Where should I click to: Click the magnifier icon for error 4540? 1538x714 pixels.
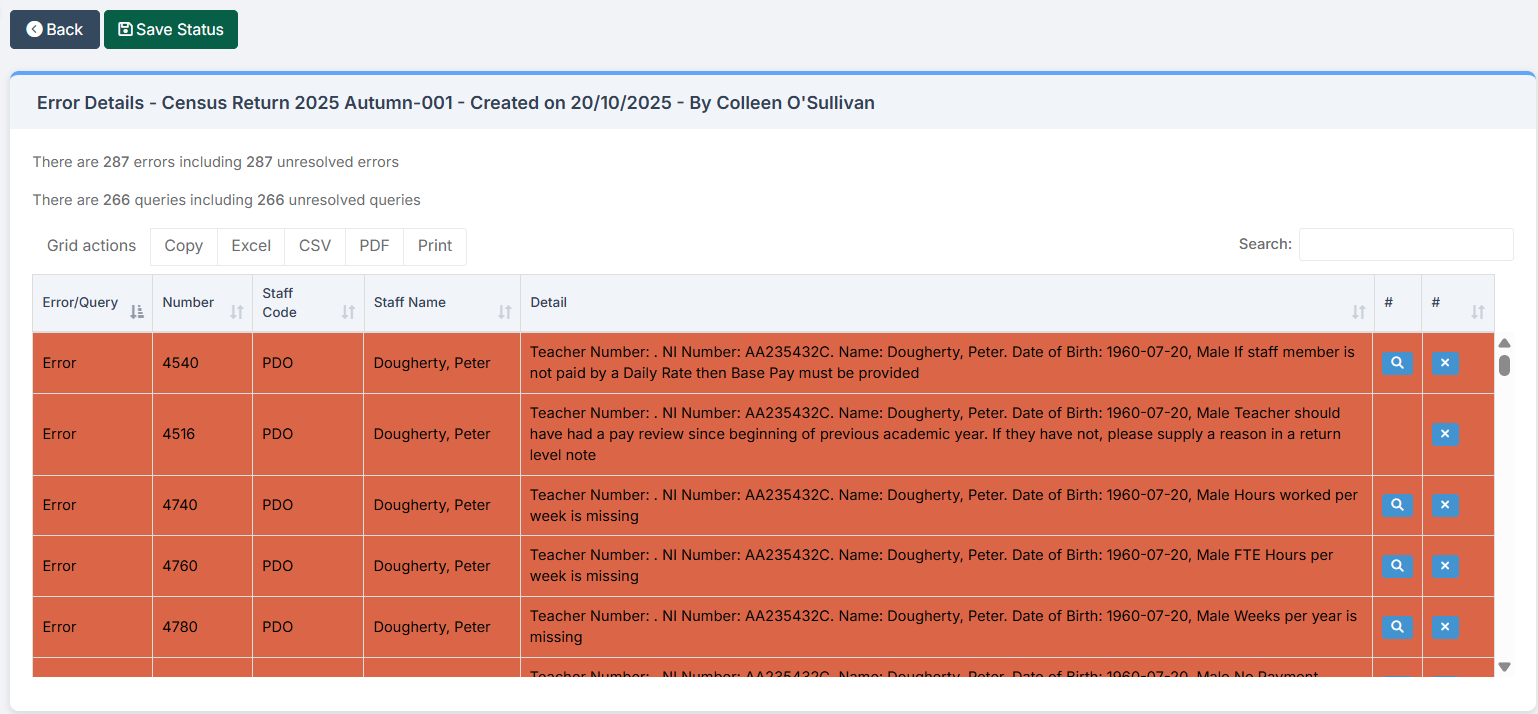pos(1397,363)
